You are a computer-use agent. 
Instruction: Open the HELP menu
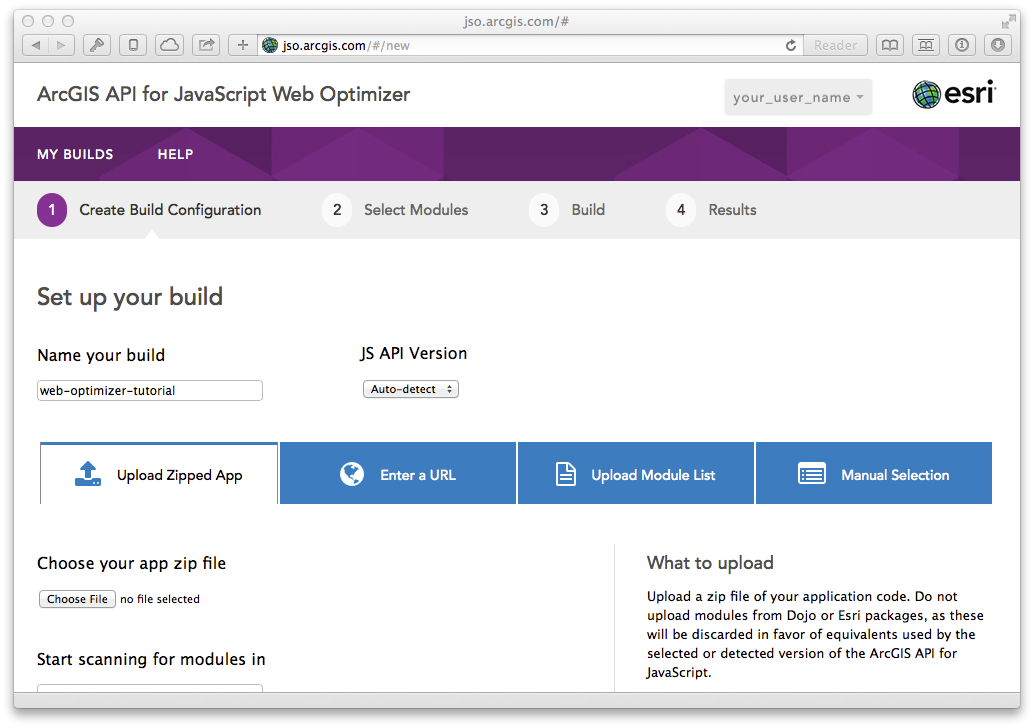click(175, 154)
